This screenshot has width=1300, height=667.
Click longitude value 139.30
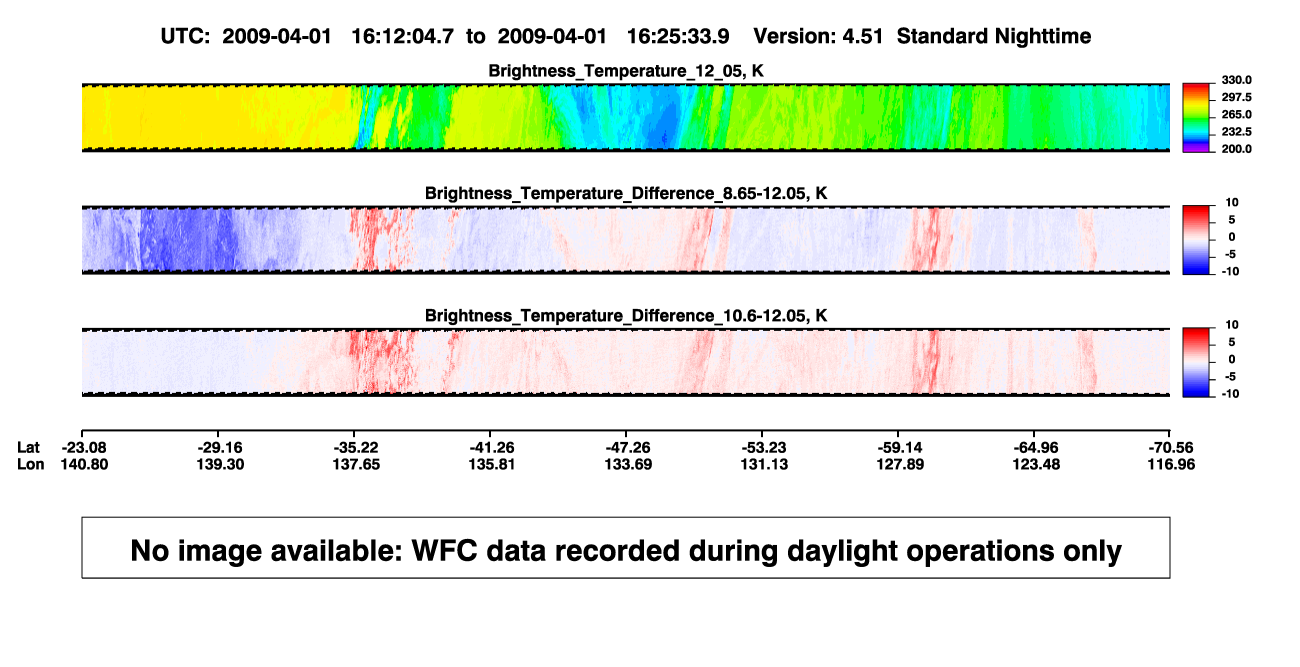pyautogui.click(x=221, y=464)
